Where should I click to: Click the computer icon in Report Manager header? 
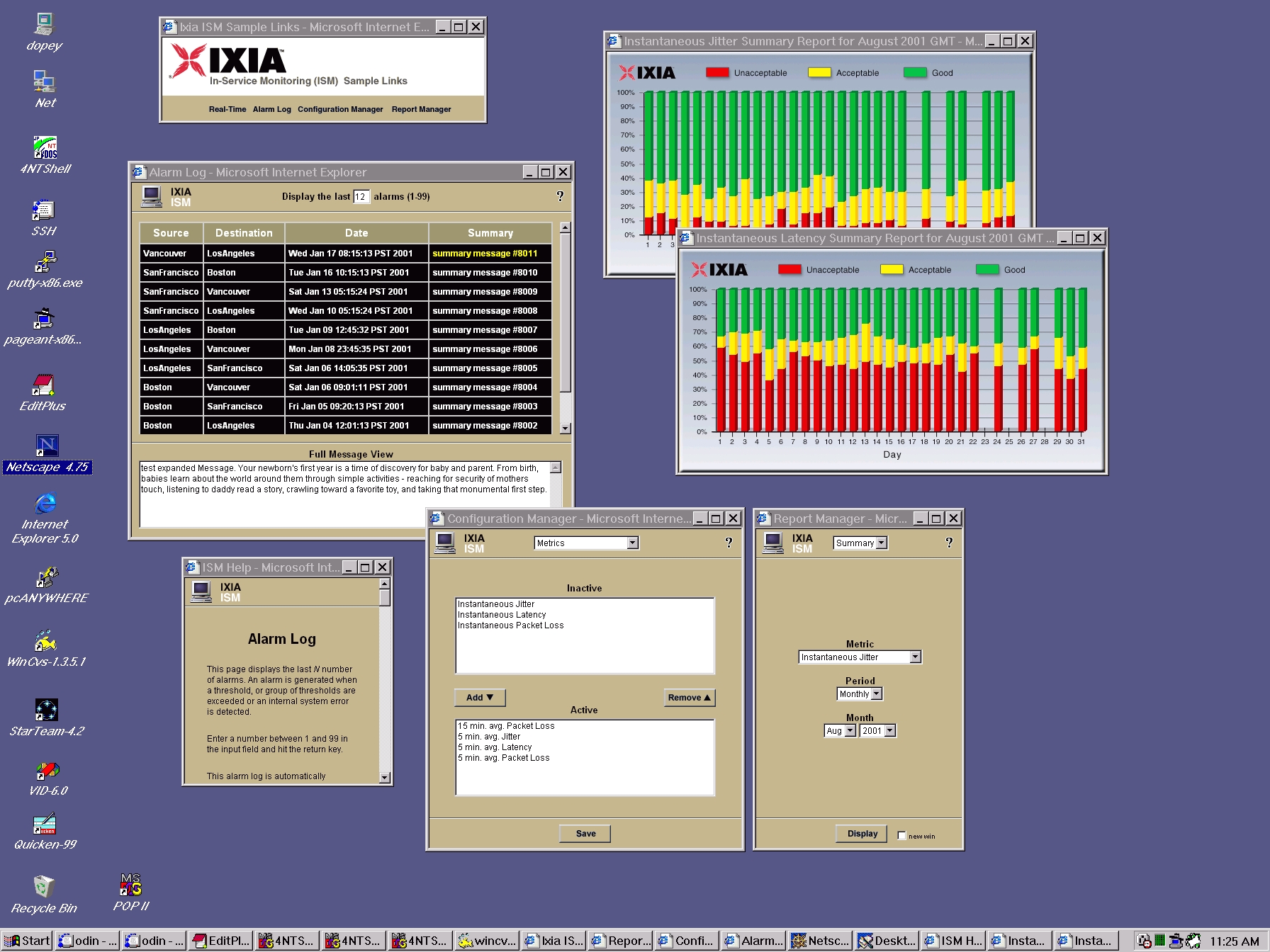[x=772, y=543]
